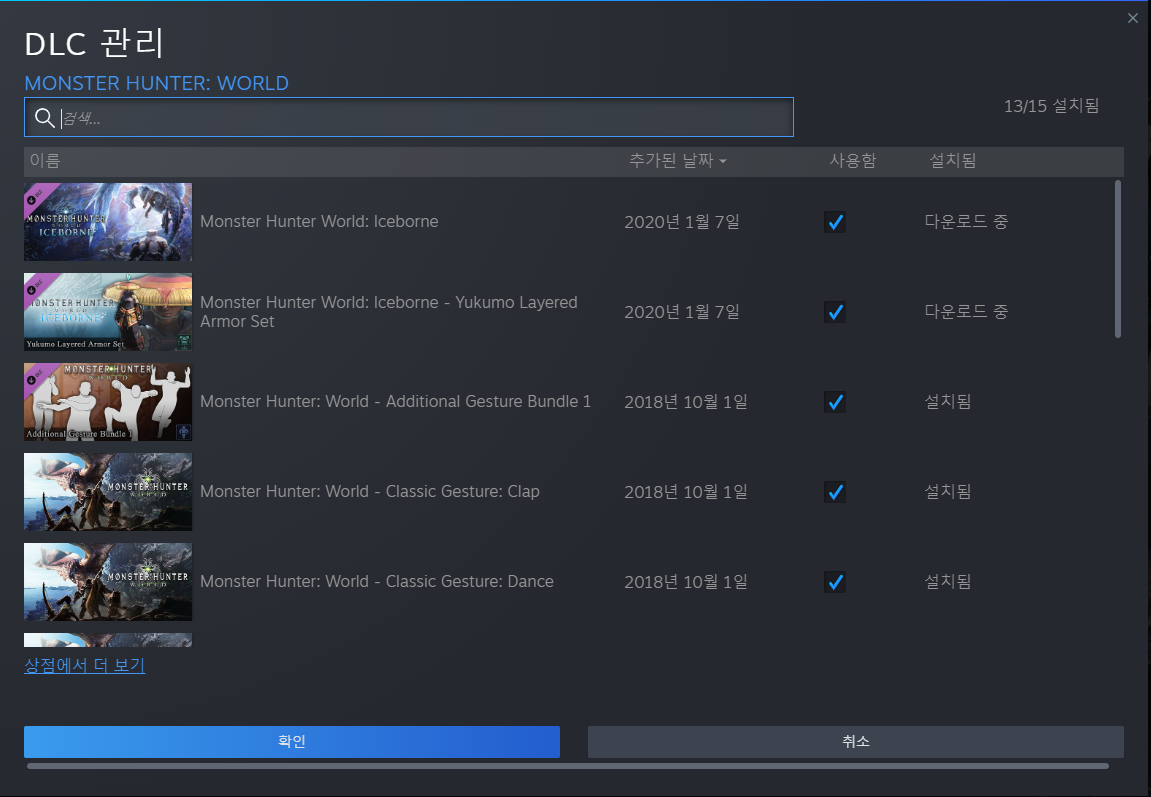Click the Gesture Bundle 1 row's date 2018년 10월 1일
Image resolution: width=1151 pixels, height=797 pixels.
point(686,401)
